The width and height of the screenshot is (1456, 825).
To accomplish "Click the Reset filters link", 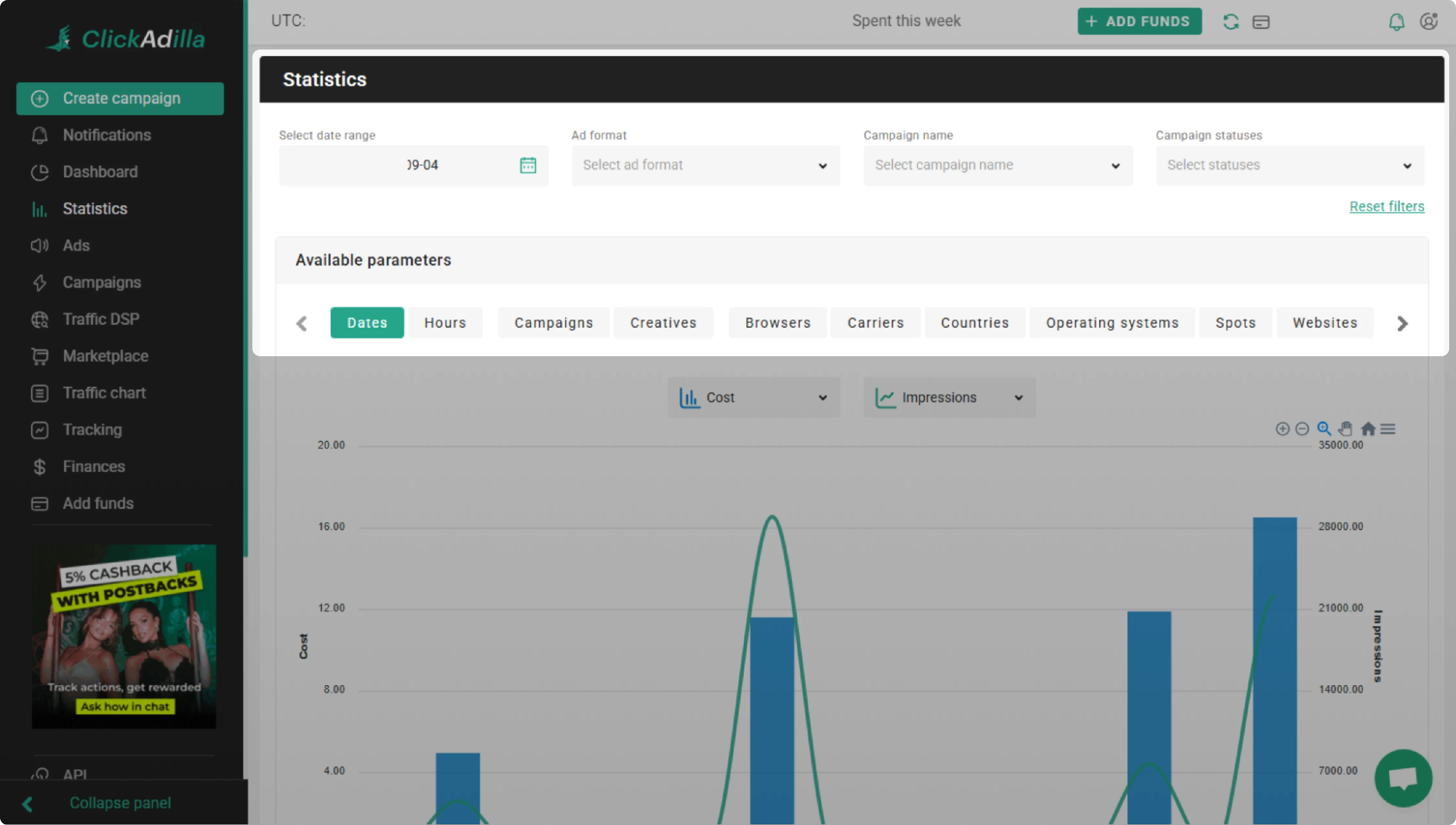I will (x=1386, y=206).
